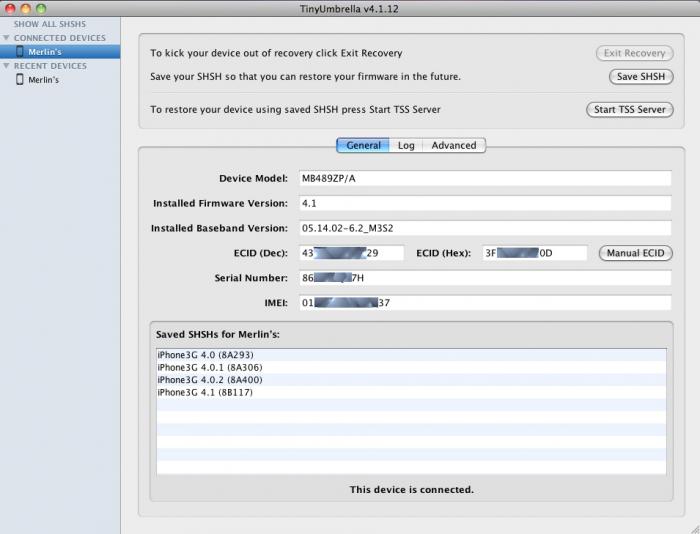The height and width of the screenshot is (534, 700).
Task: Collapse the Connected Devices section
Action: (x=7, y=38)
